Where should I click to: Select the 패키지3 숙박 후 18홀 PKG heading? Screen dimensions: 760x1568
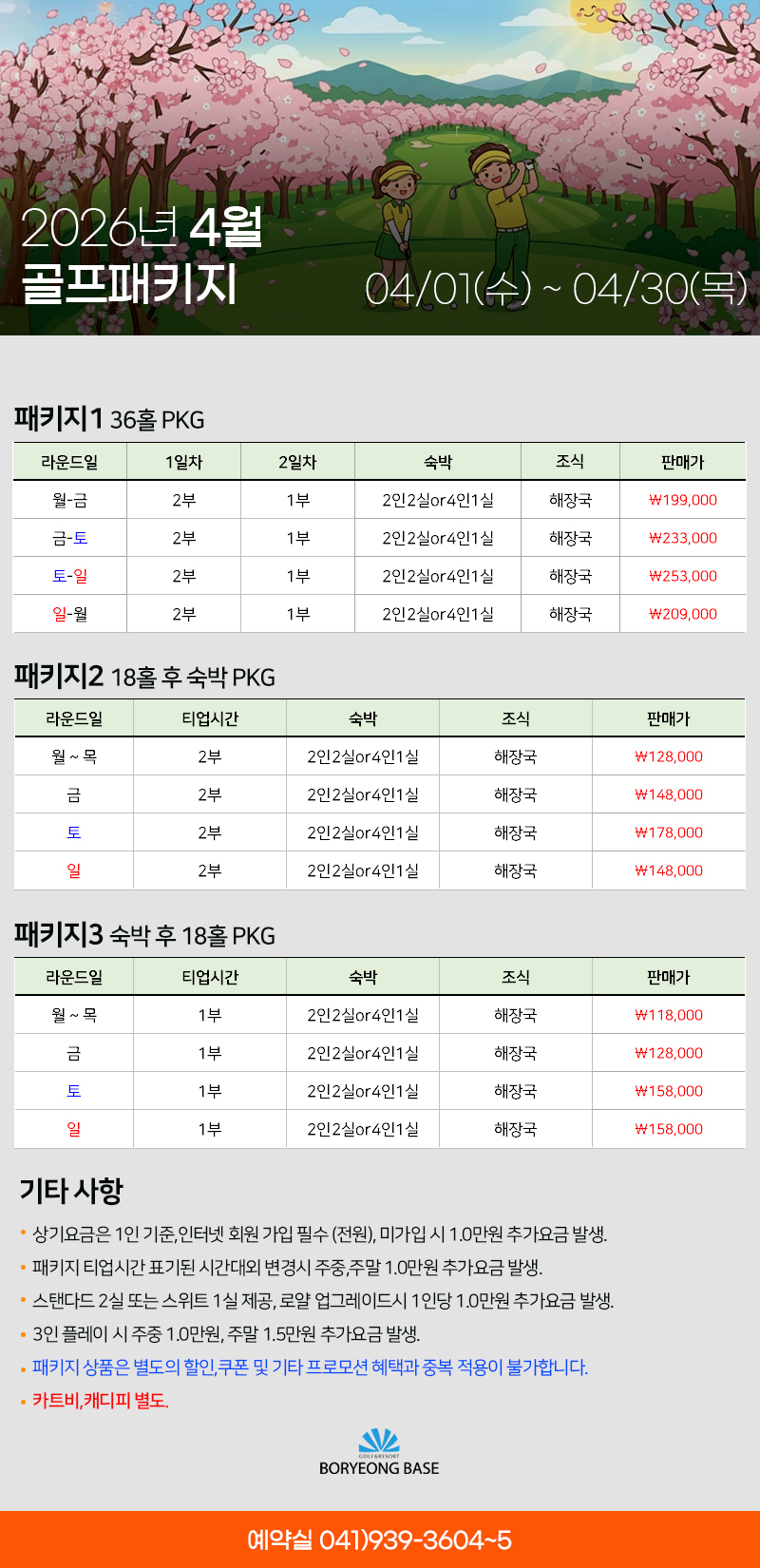[x=144, y=935]
